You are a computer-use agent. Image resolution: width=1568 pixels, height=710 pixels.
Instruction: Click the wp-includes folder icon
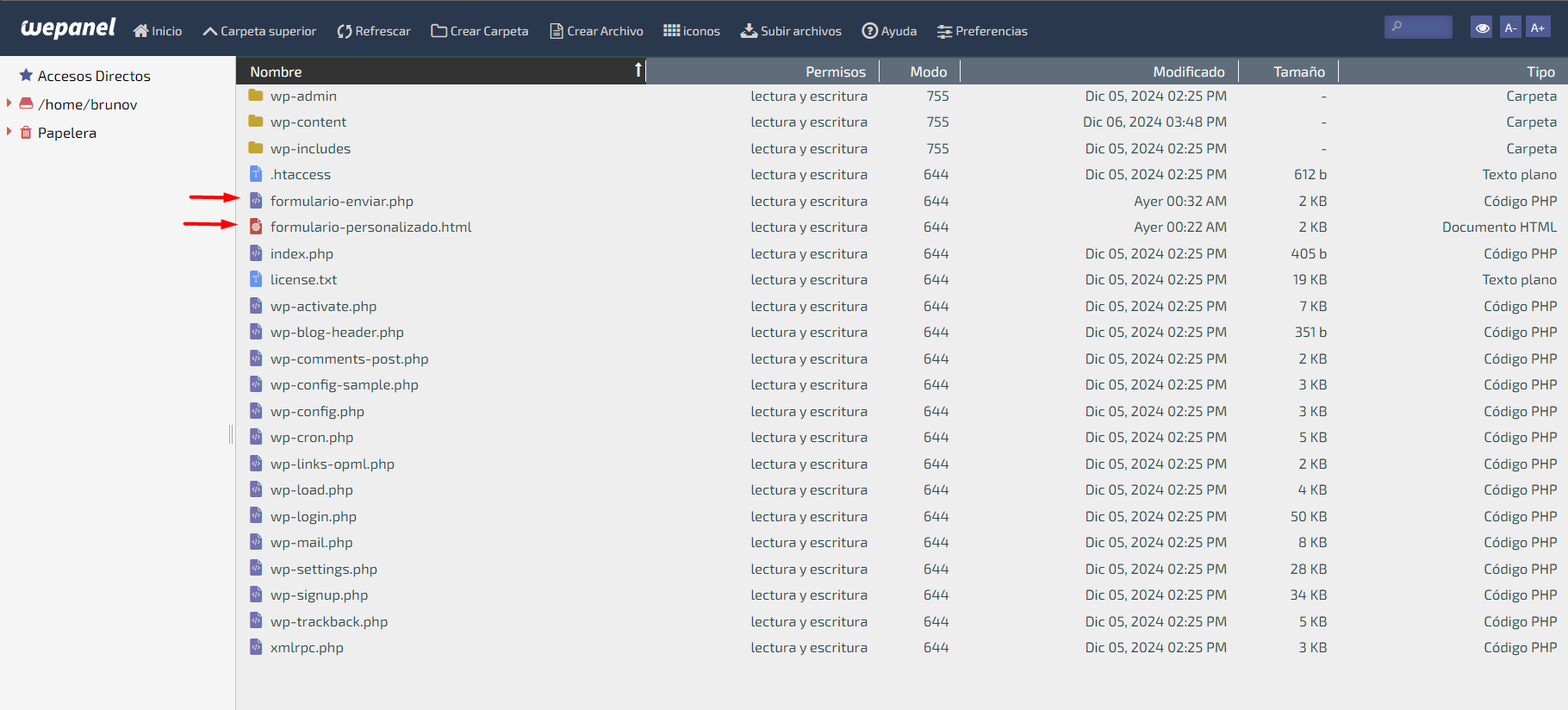coord(256,147)
